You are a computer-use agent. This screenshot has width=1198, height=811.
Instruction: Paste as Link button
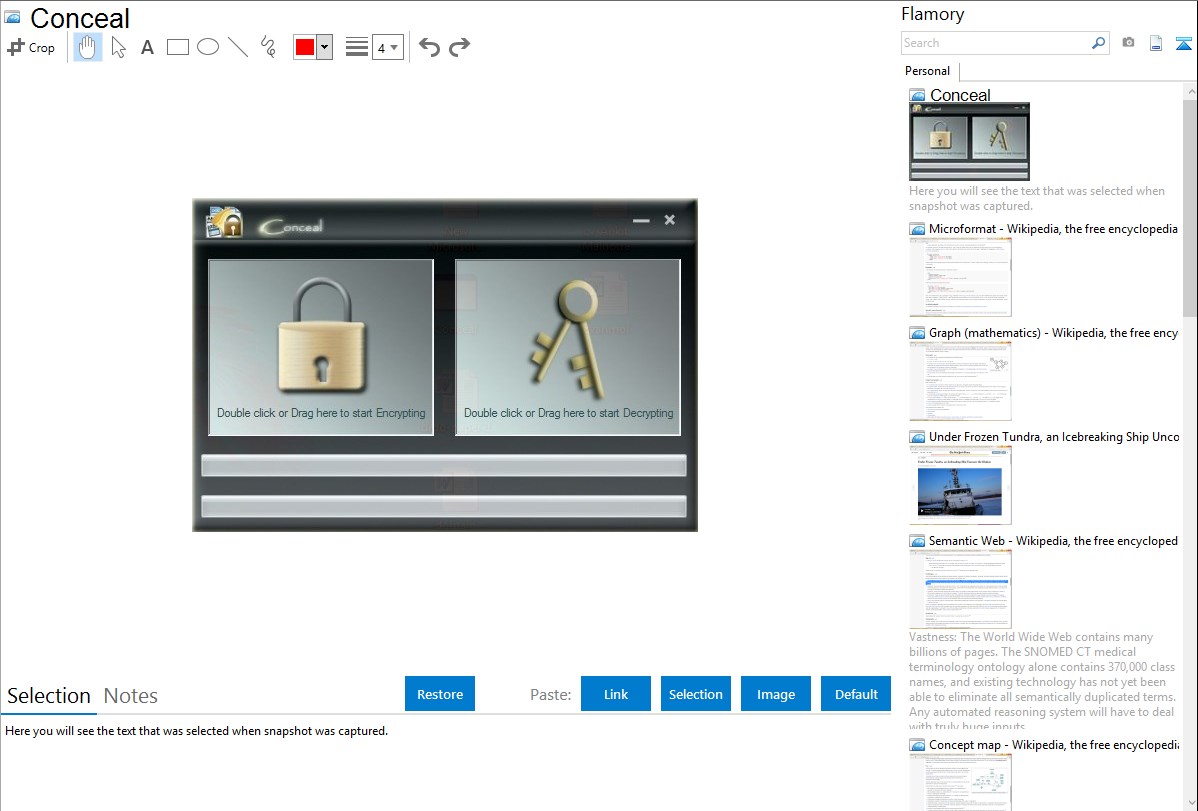pyautogui.click(x=616, y=693)
